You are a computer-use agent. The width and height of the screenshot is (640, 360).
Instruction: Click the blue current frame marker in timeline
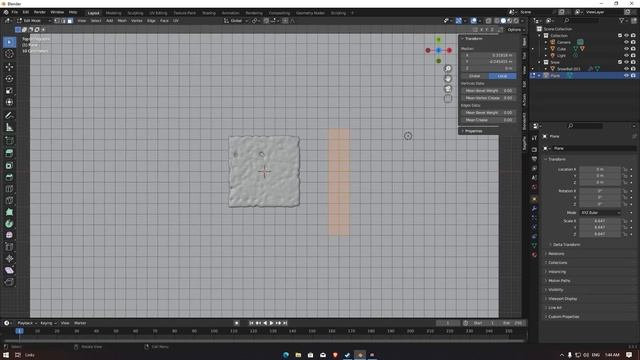pyautogui.click(x=20, y=331)
